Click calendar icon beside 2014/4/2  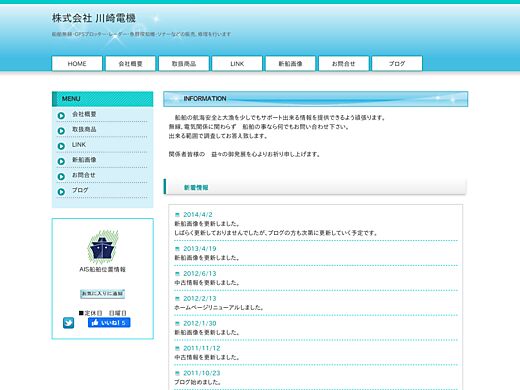pos(177,215)
